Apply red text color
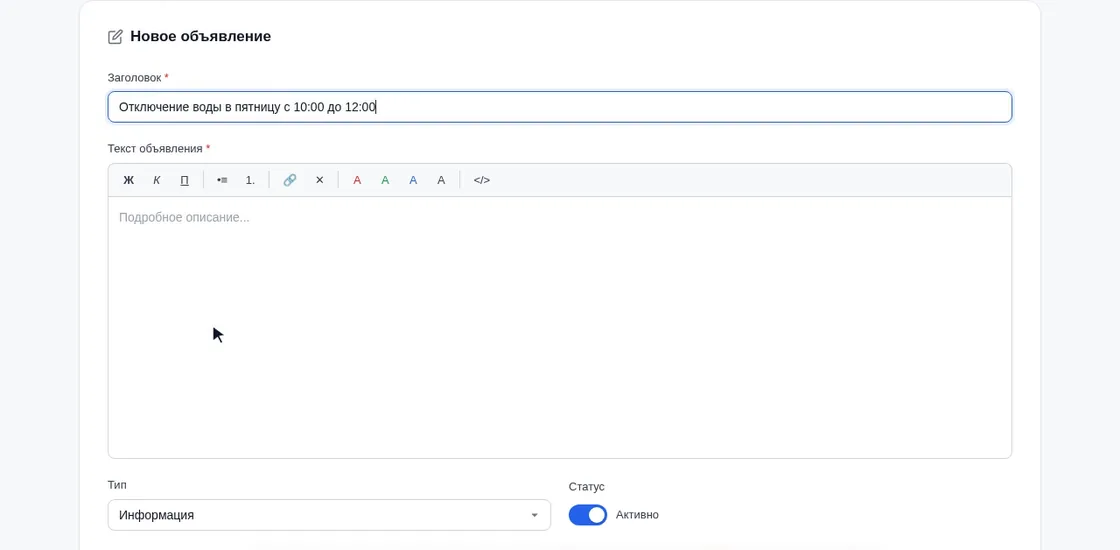The image size is (1120, 550). click(x=357, y=180)
